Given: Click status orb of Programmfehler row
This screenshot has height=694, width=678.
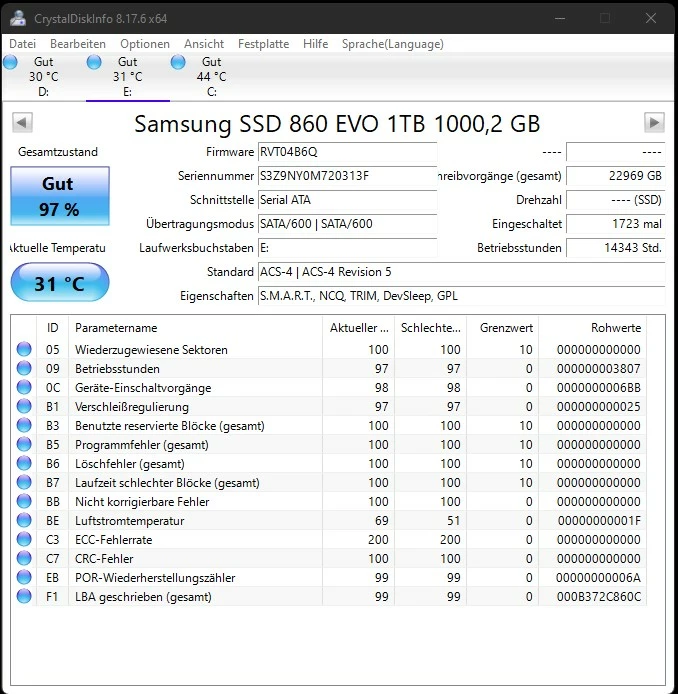Looking at the screenshot, I should [x=24, y=444].
